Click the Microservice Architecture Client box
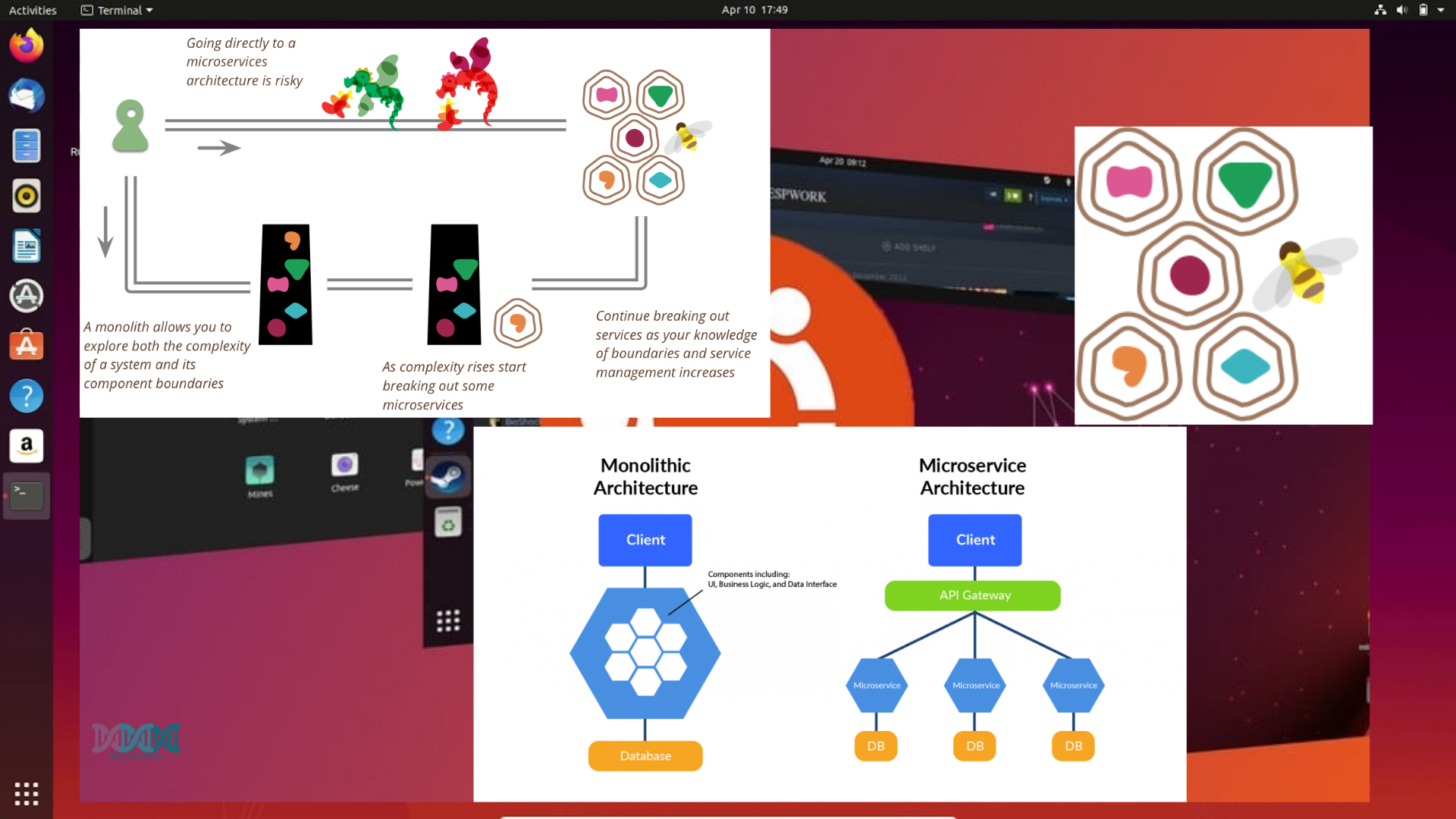The image size is (1456, 819). (975, 540)
